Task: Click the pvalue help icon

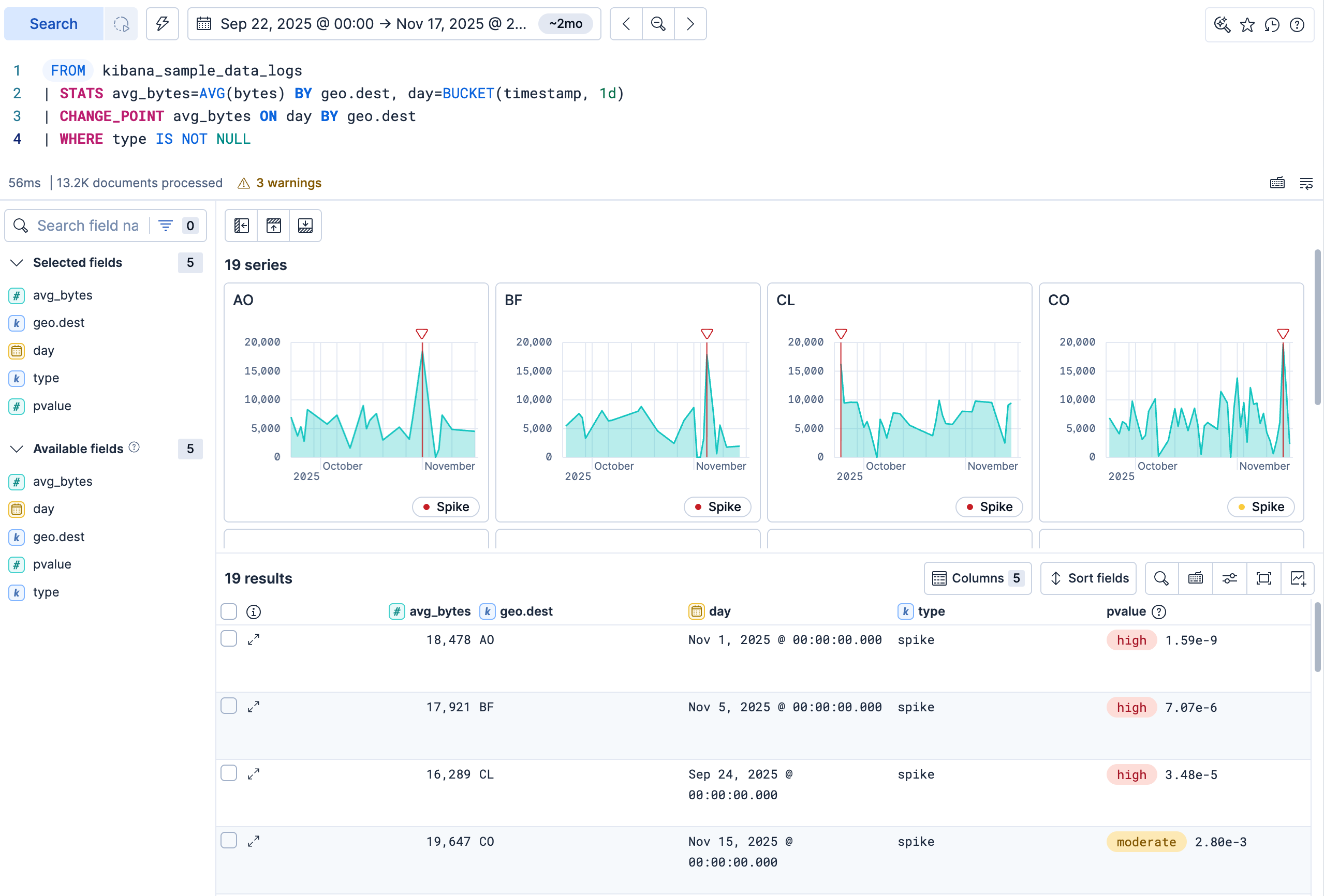Action: pos(1159,612)
